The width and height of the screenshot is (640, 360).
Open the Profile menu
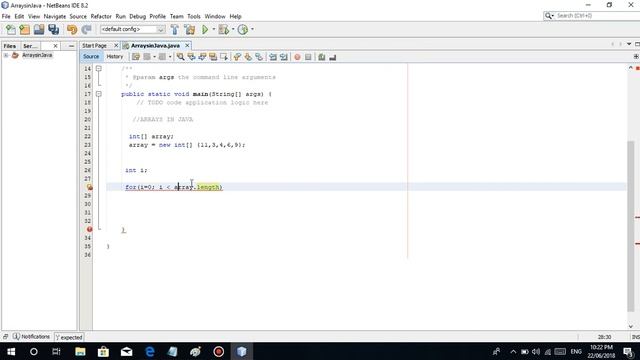coord(158,16)
